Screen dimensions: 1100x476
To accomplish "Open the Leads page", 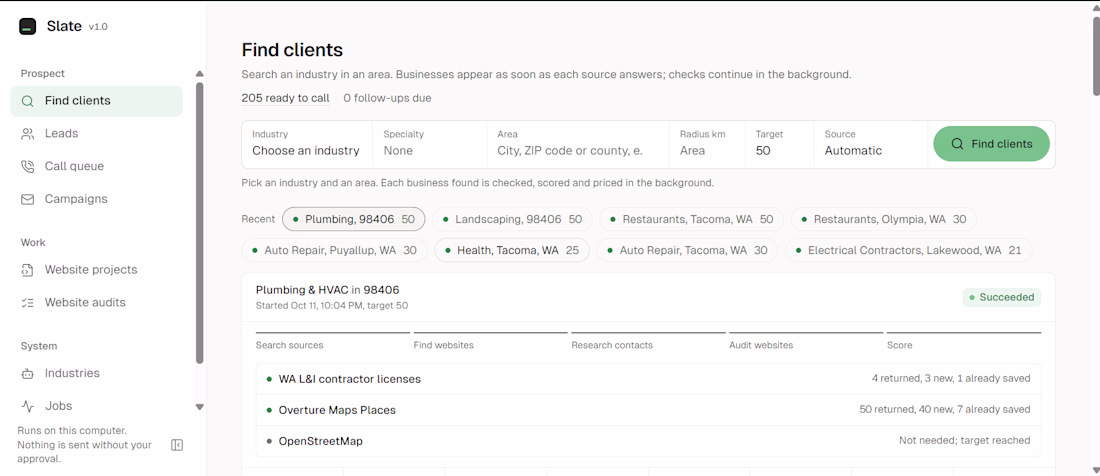I will (x=96, y=134).
